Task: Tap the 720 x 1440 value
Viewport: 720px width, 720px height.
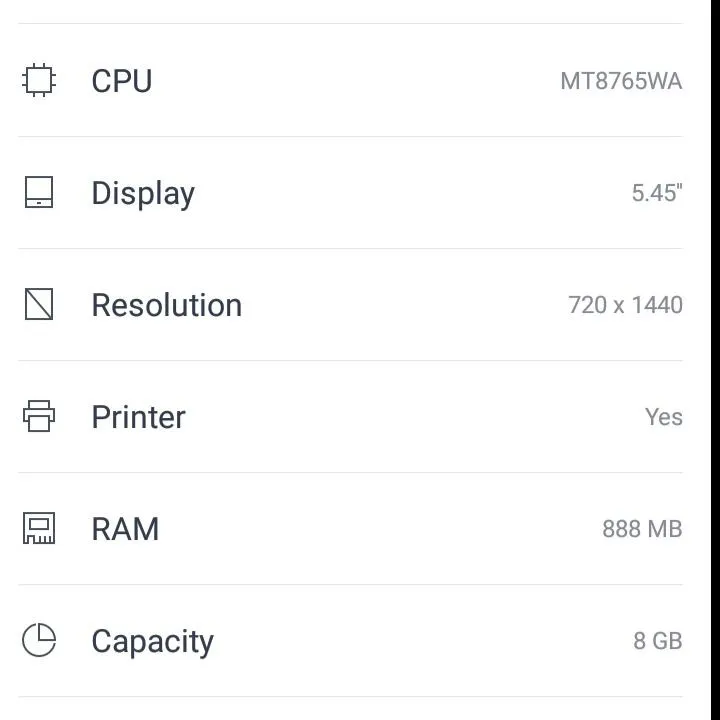Action: click(625, 305)
